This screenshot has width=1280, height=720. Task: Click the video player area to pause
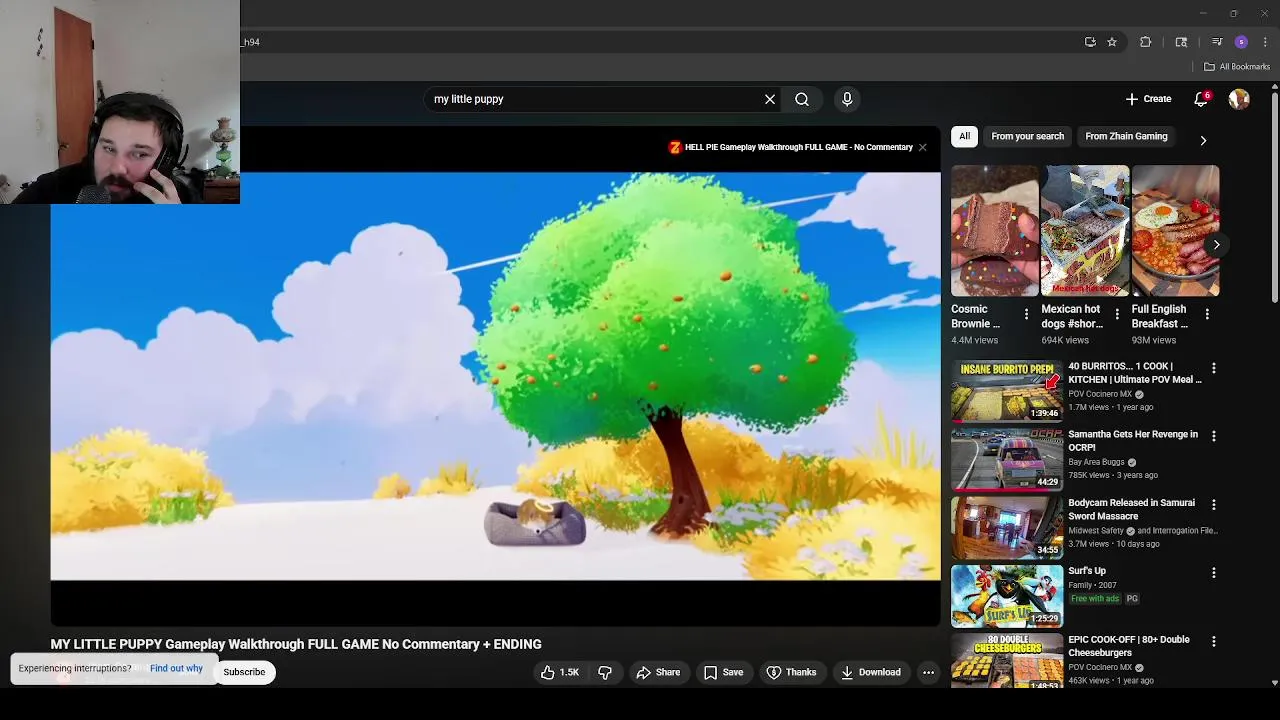(495, 375)
